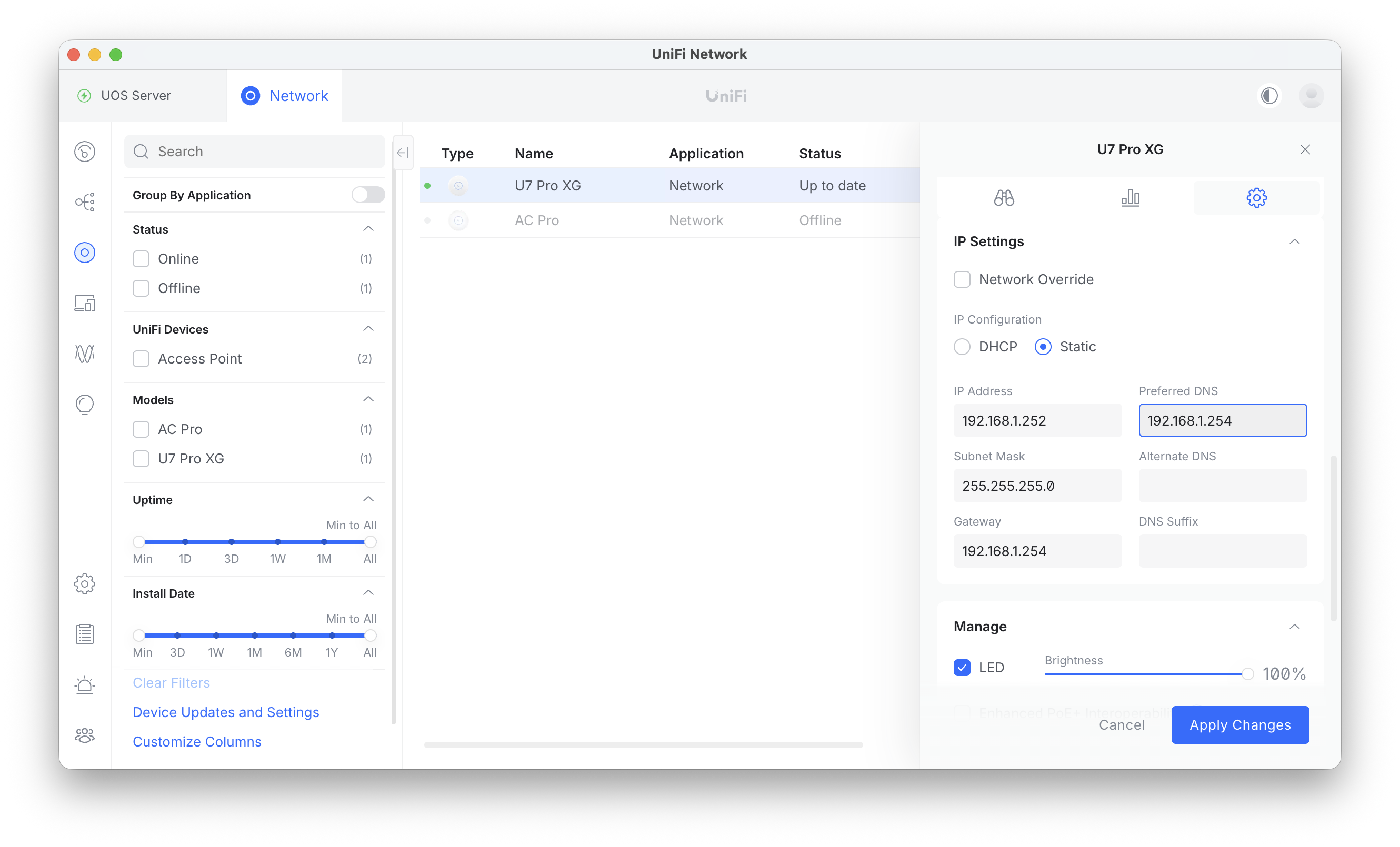
Task: Switch to the UOS Server tab
Action: [x=135, y=95]
